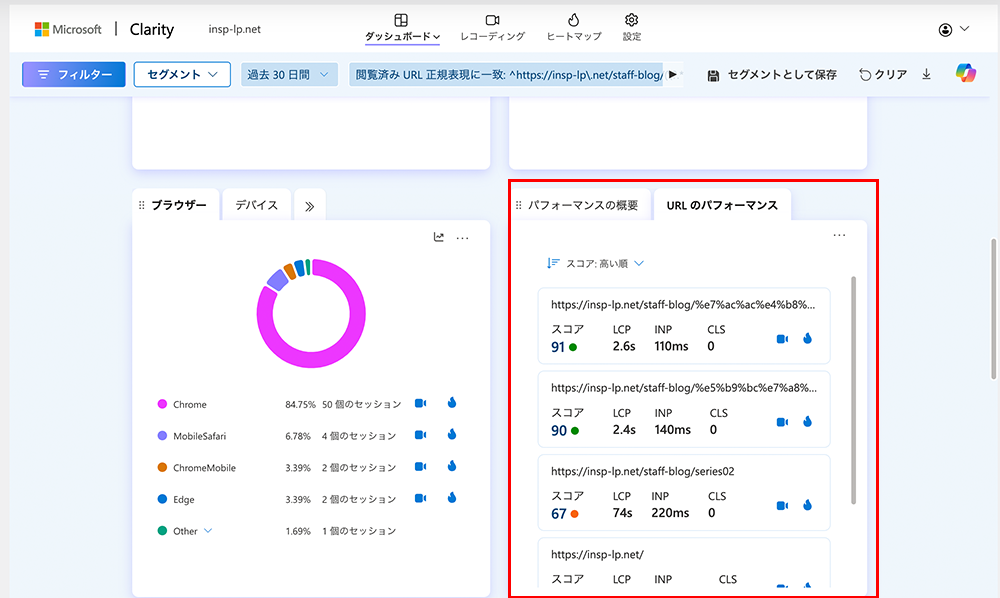Expand the セグメント dropdown
Image resolution: width=1000 pixels, height=598 pixels.
182,75
